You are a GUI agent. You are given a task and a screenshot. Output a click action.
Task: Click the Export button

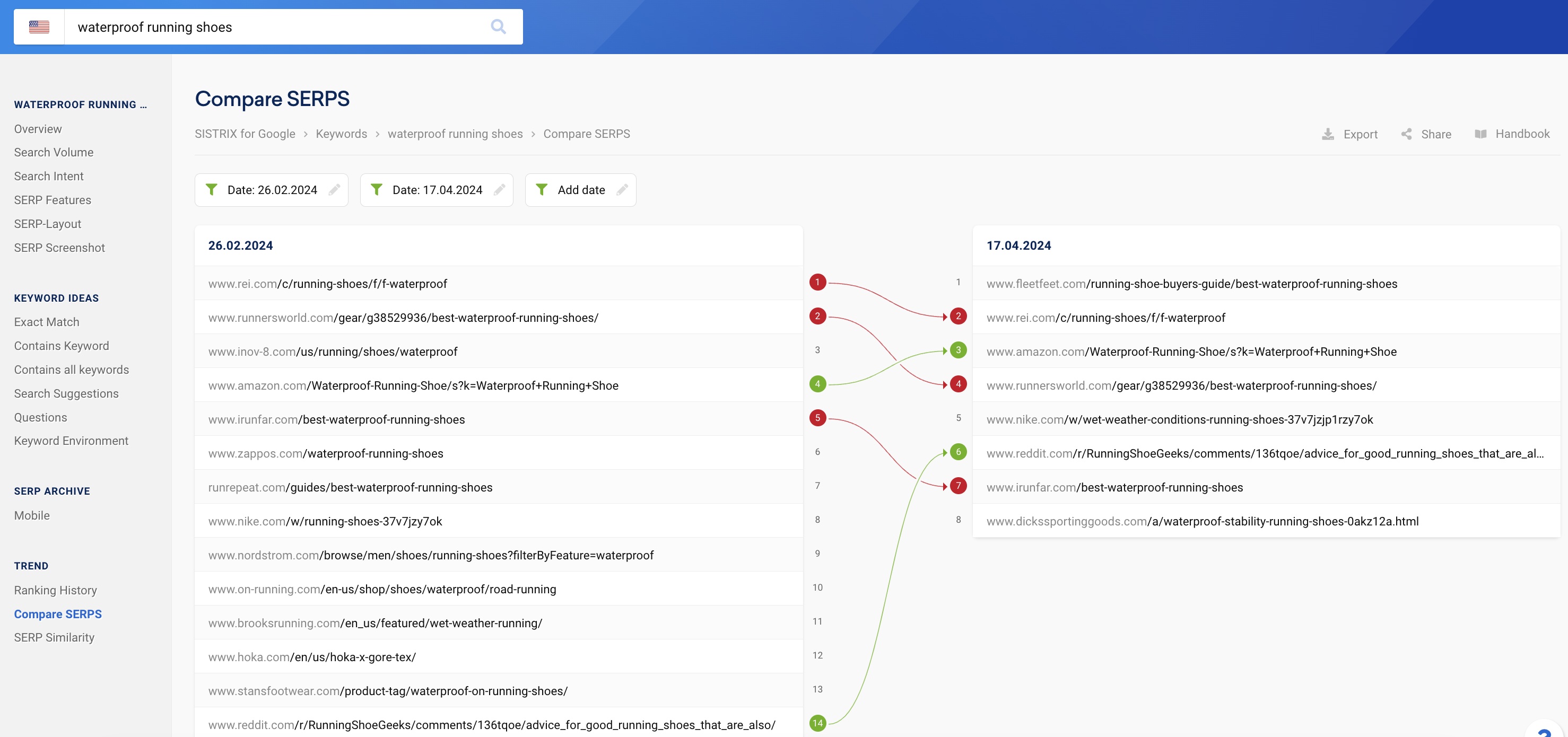(1349, 134)
